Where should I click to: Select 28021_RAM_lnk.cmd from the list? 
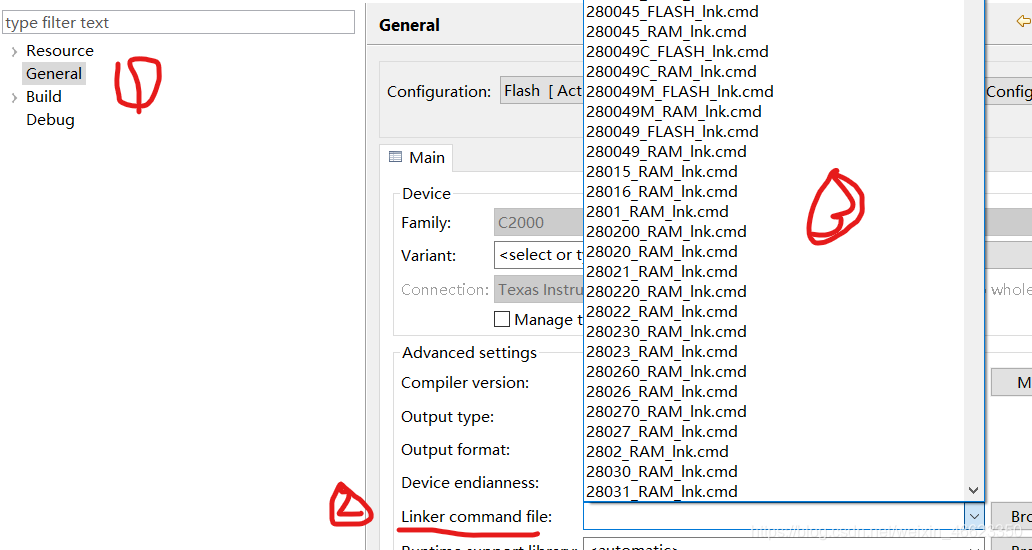pos(661,272)
